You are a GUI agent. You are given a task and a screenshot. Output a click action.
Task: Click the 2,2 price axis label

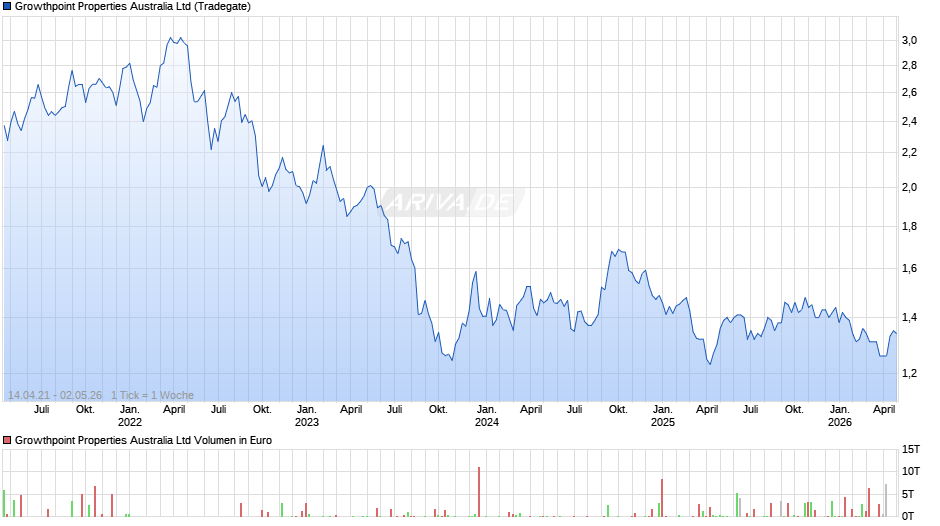click(909, 152)
